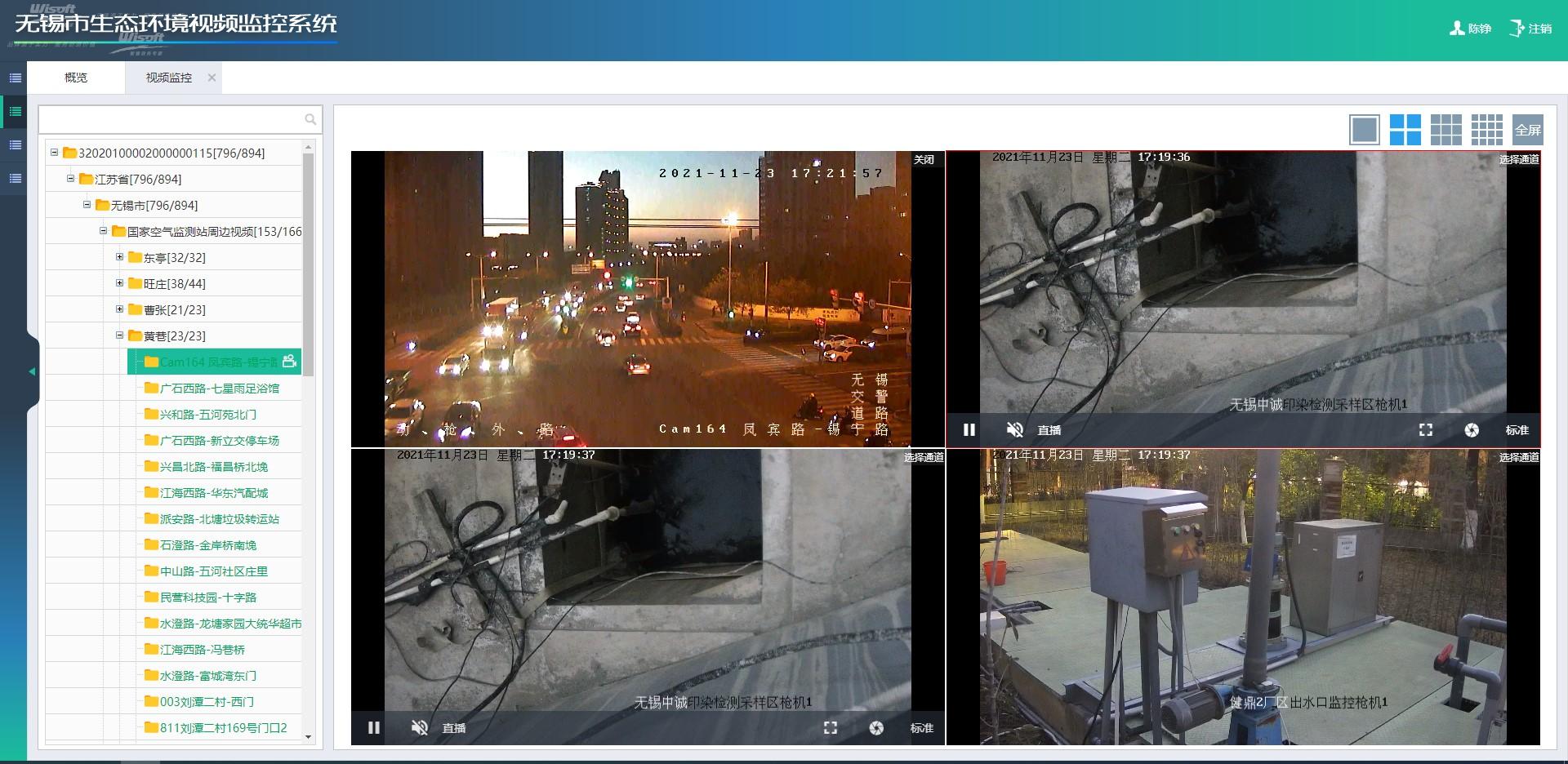
Task: Switch to the 概览 tab
Action: [x=76, y=78]
